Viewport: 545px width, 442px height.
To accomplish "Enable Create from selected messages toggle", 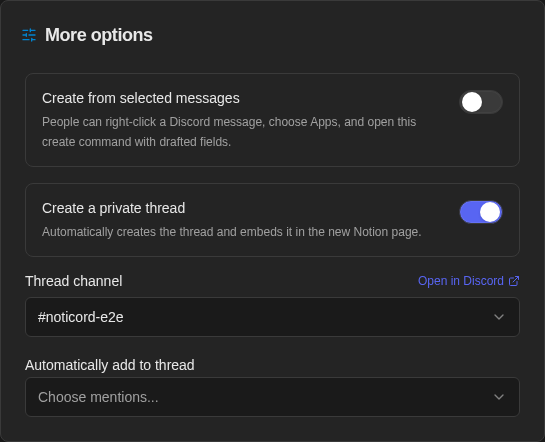I will (x=481, y=102).
